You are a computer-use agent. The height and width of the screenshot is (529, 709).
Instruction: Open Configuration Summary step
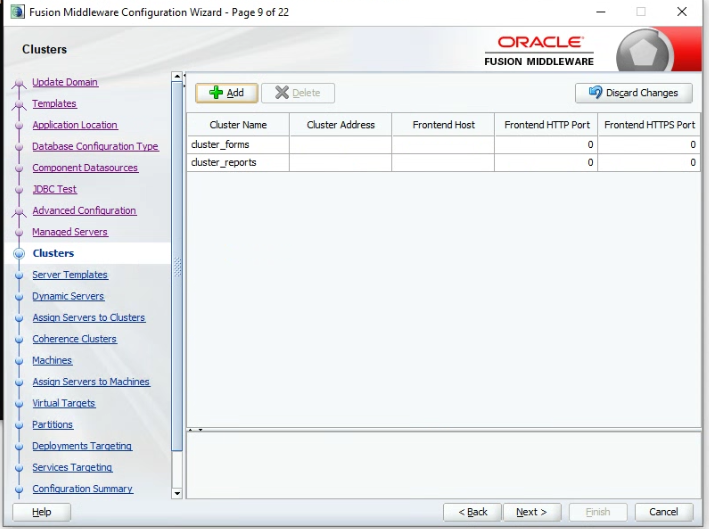(82, 489)
